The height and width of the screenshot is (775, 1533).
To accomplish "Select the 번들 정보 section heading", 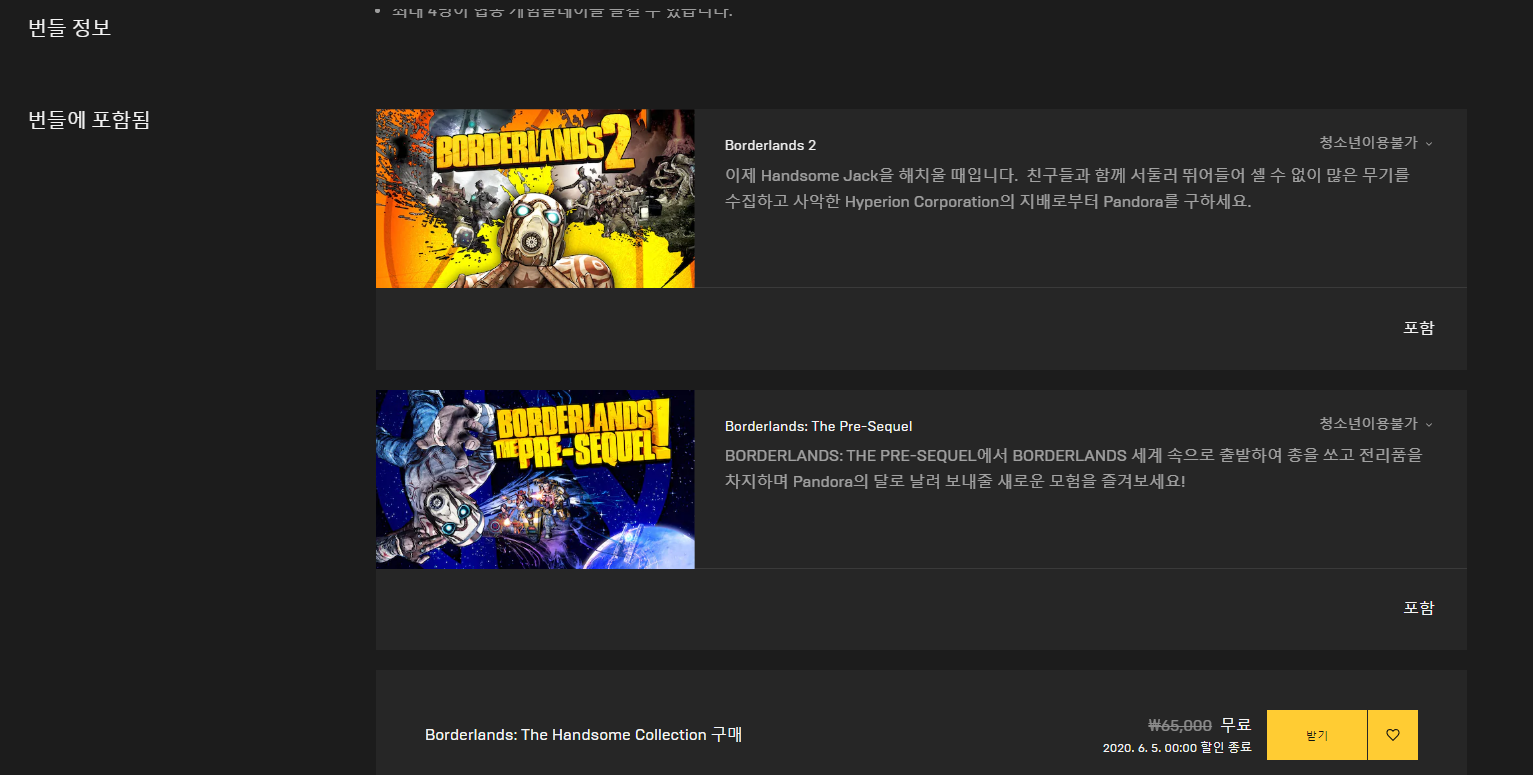I will (x=70, y=28).
